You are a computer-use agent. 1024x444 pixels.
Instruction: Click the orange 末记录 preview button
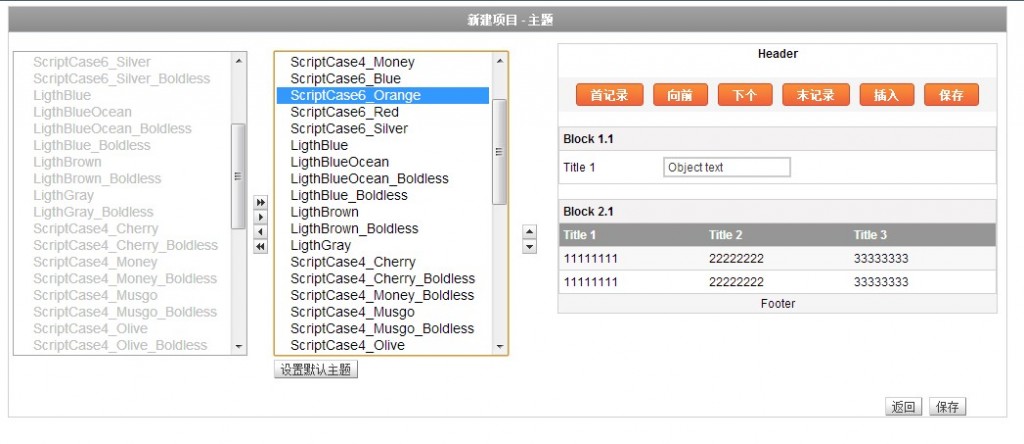pyautogui.click(x=816, y=95)
